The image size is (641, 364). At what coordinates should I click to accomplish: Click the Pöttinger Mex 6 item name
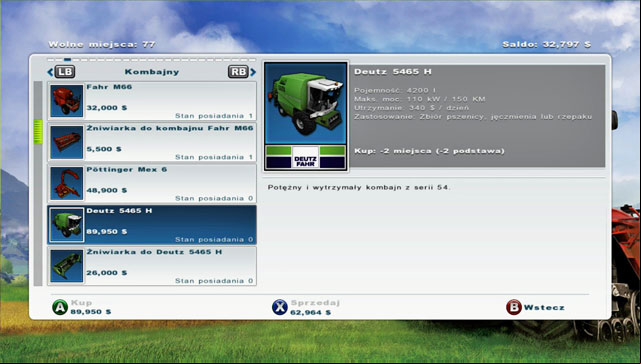(x=127, y=169)
